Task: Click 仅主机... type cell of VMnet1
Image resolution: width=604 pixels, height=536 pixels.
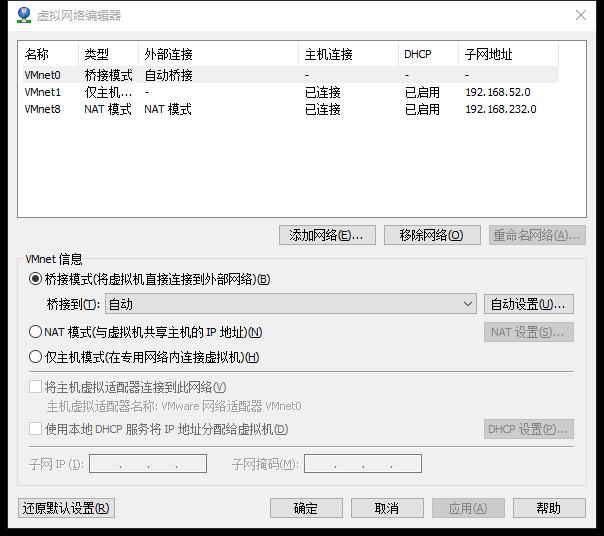Action: pyautogui.click(x=108, y=92)
